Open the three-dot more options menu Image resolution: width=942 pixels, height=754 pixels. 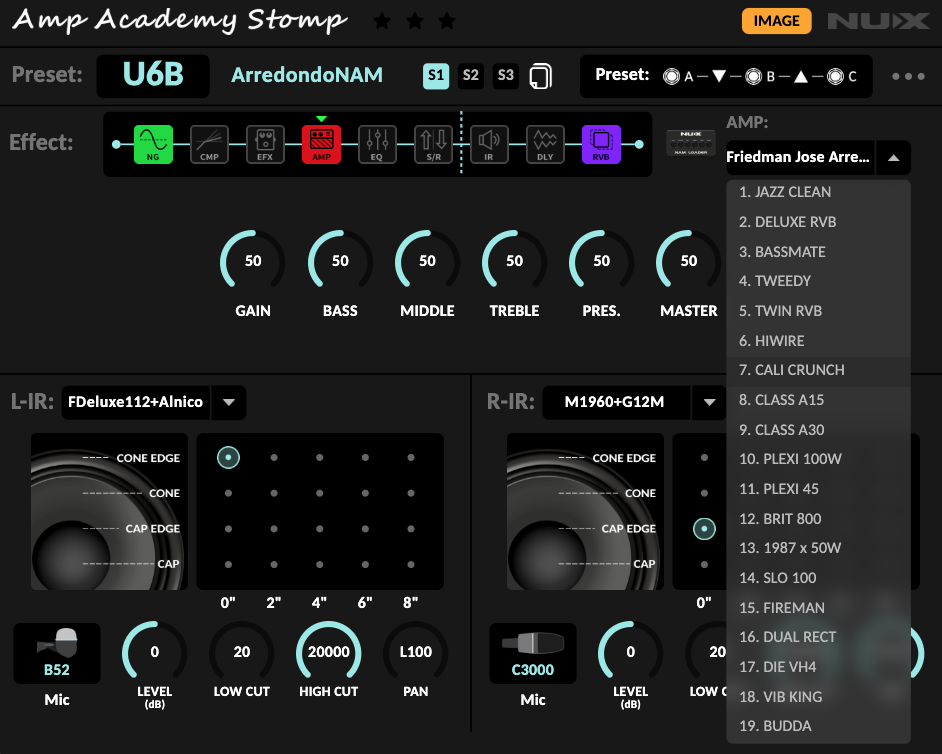click(x=908, y=76)
